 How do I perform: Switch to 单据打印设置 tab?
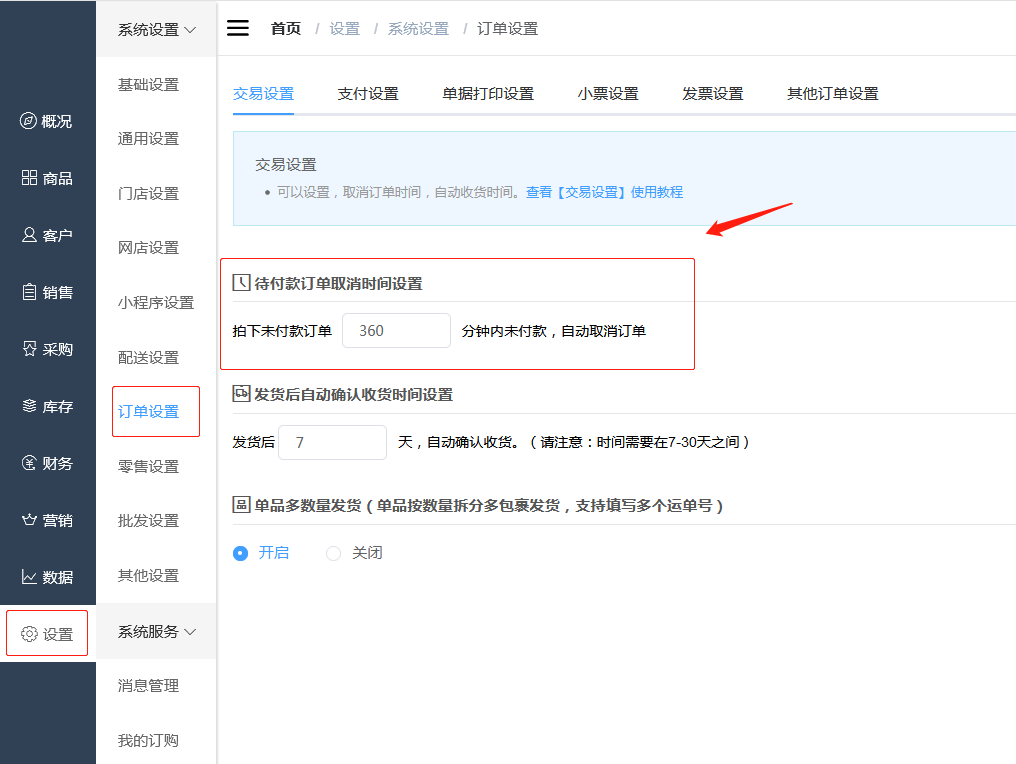[x=488, y=94]
